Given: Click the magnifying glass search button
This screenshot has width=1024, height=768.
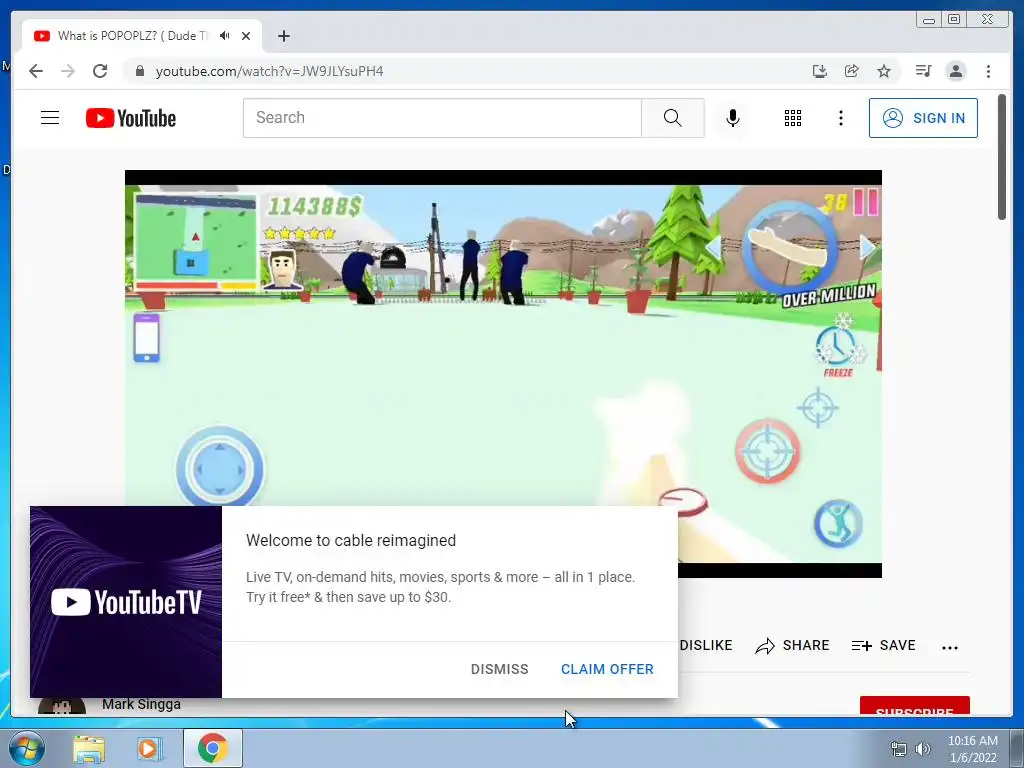Looking at the screenshot, I should point(673,118).
